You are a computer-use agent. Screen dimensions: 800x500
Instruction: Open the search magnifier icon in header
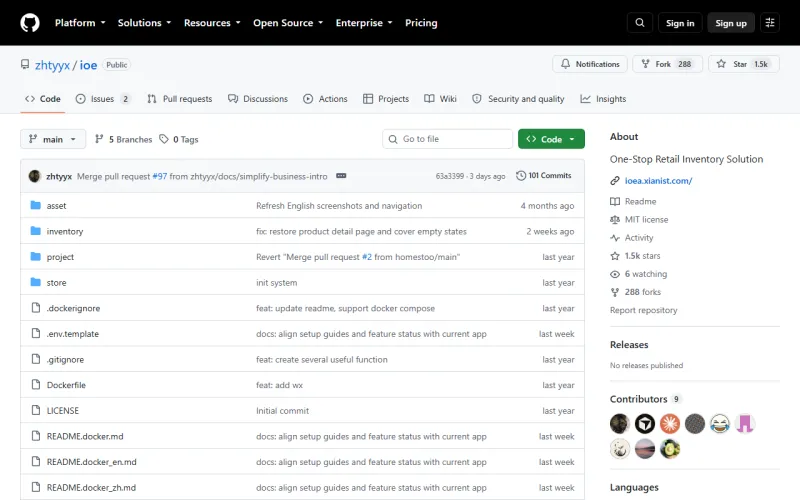(x=640, y=23)
